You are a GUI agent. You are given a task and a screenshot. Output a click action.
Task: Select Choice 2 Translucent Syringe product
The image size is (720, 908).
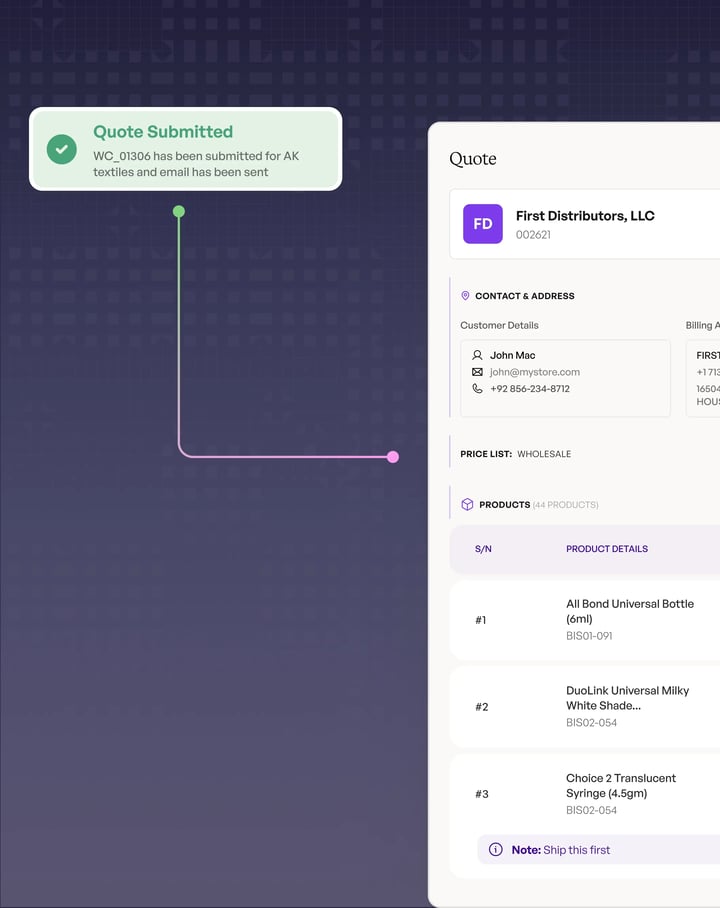point(621,785)
